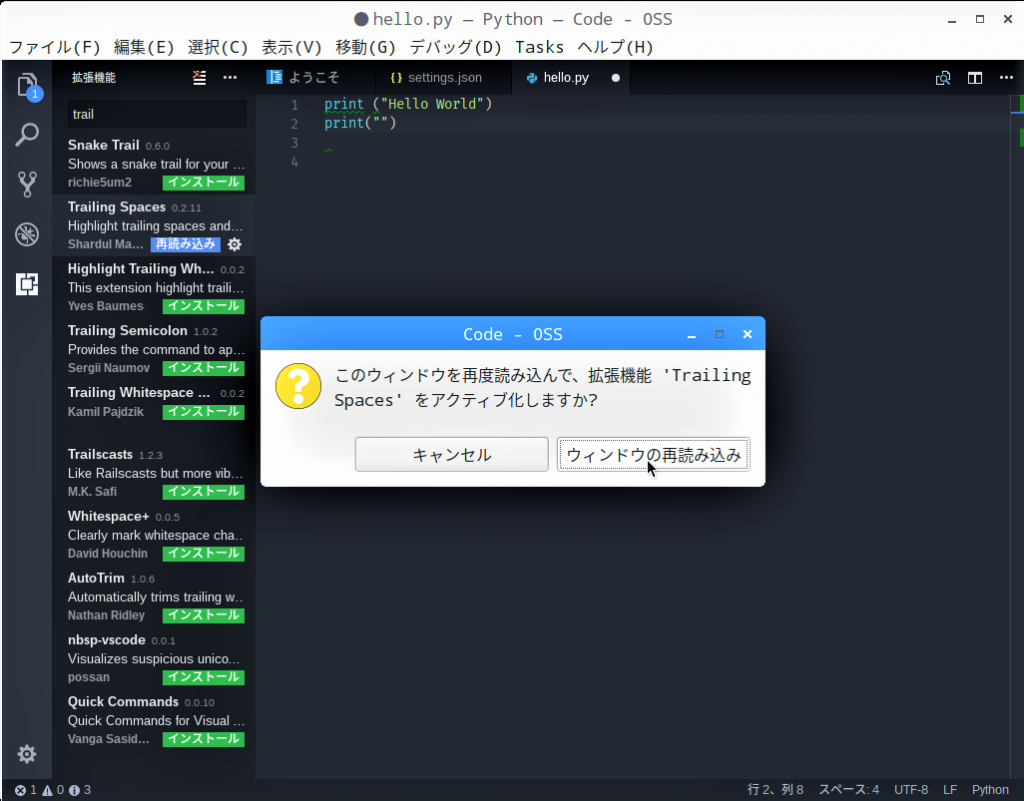Open the Debug view in activity bar

pos(27,234)
